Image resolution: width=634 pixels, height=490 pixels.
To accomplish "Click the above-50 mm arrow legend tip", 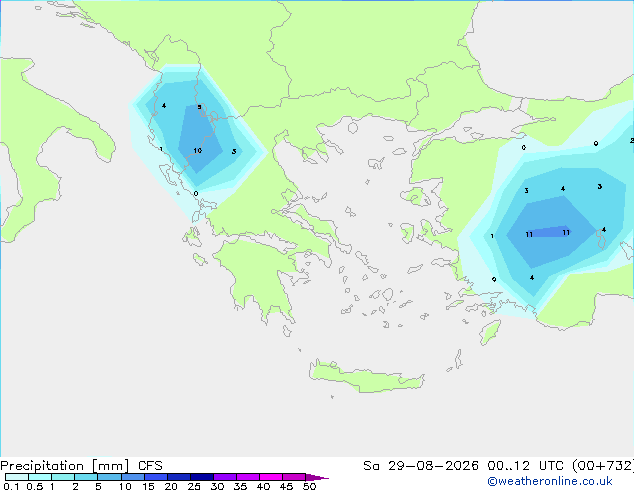I will [317, 477].
